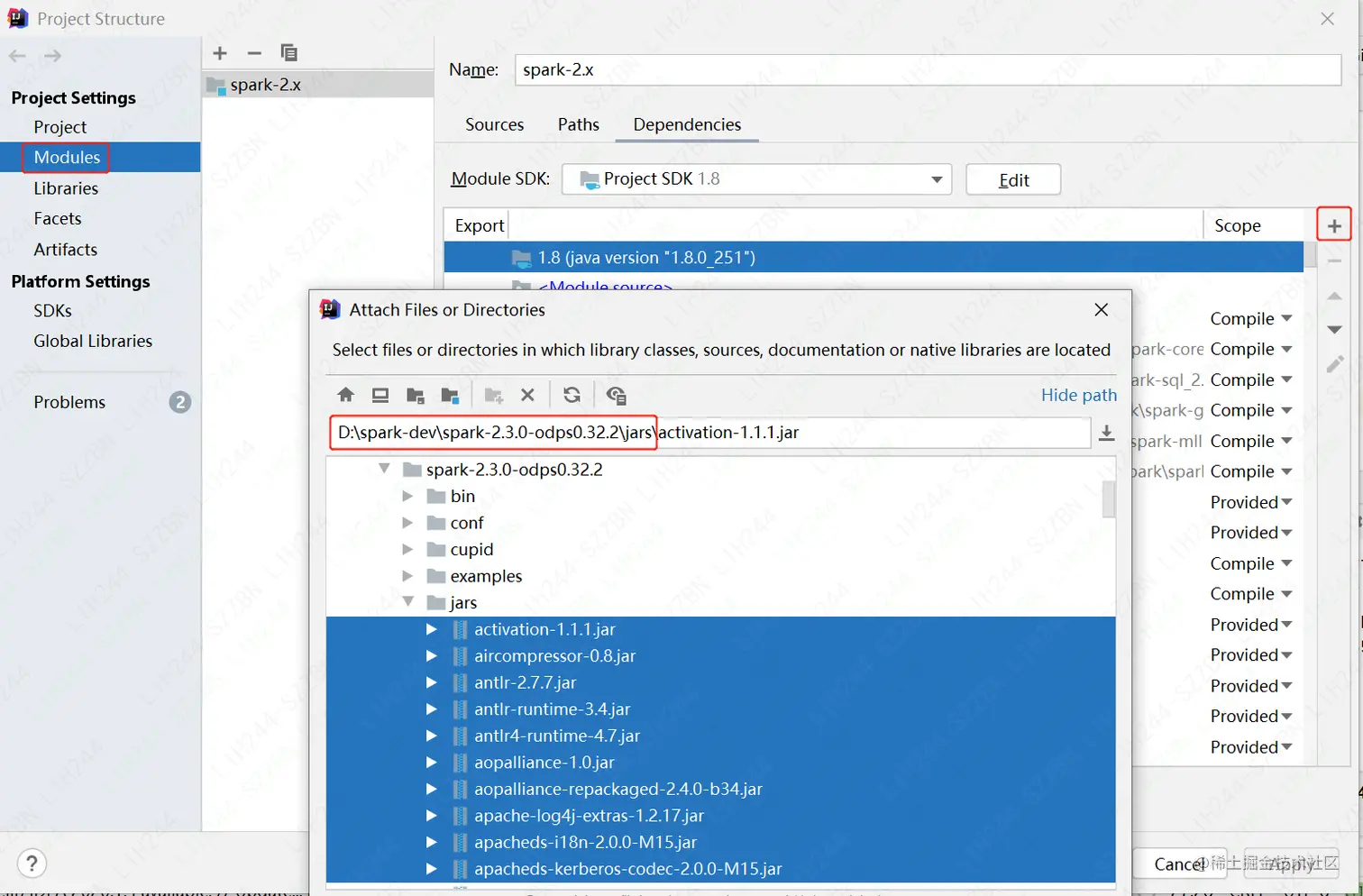Click the Apply button

pyautogui.click(x=1293, y=864)
